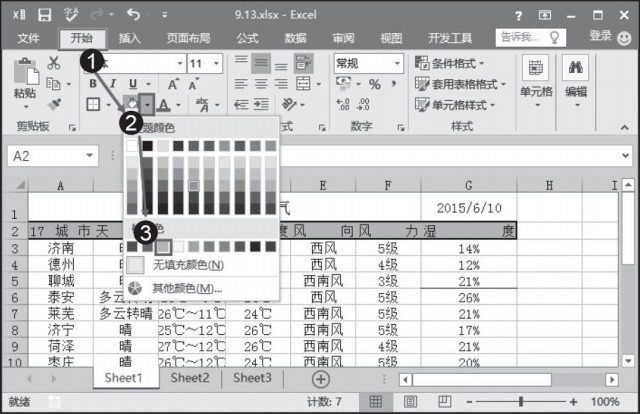This screenshot has width=640, height=414.
Task: Add a new sheet with plus icon
Action: point(321,379)
